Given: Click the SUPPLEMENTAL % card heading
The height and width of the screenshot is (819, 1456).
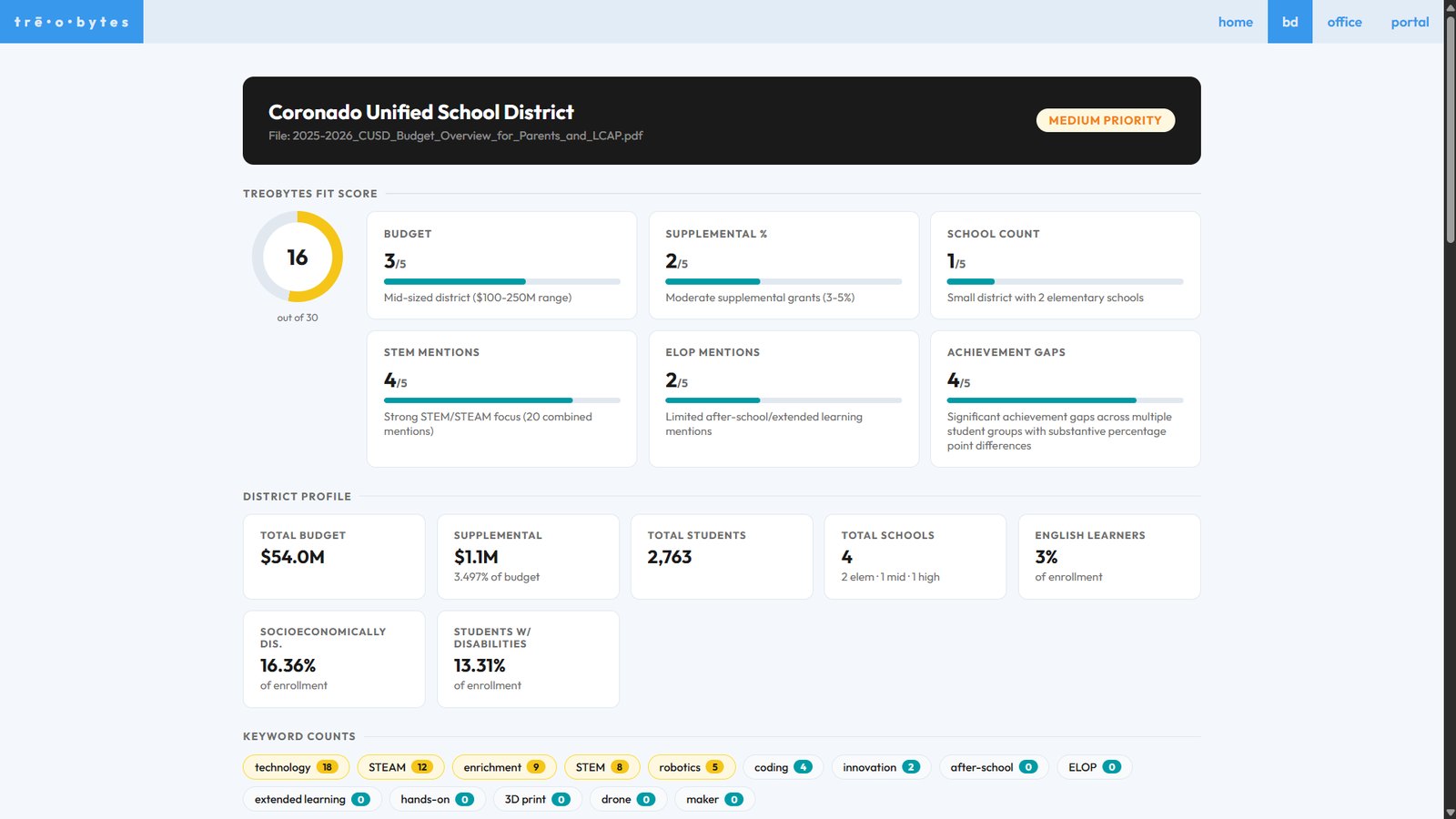Looking at the screenshot, I should [x=716, y=234].
